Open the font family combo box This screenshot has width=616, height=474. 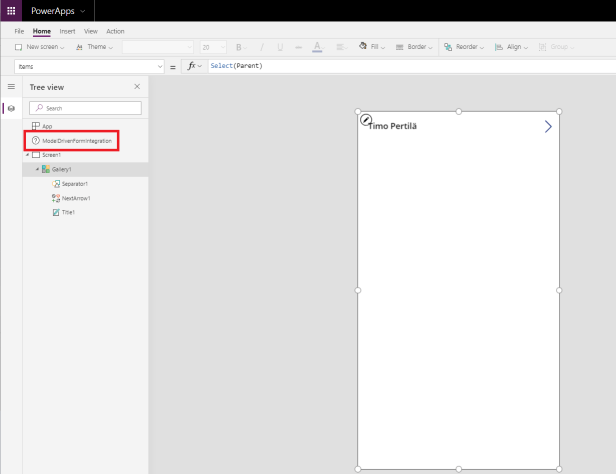[x=158, y=47]
